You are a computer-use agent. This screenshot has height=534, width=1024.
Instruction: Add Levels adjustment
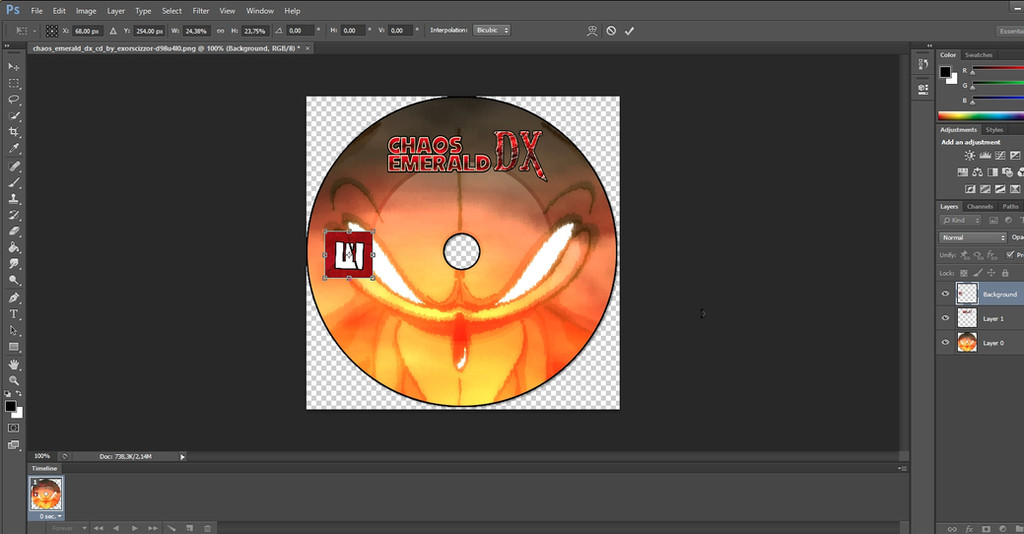[985, 155]
